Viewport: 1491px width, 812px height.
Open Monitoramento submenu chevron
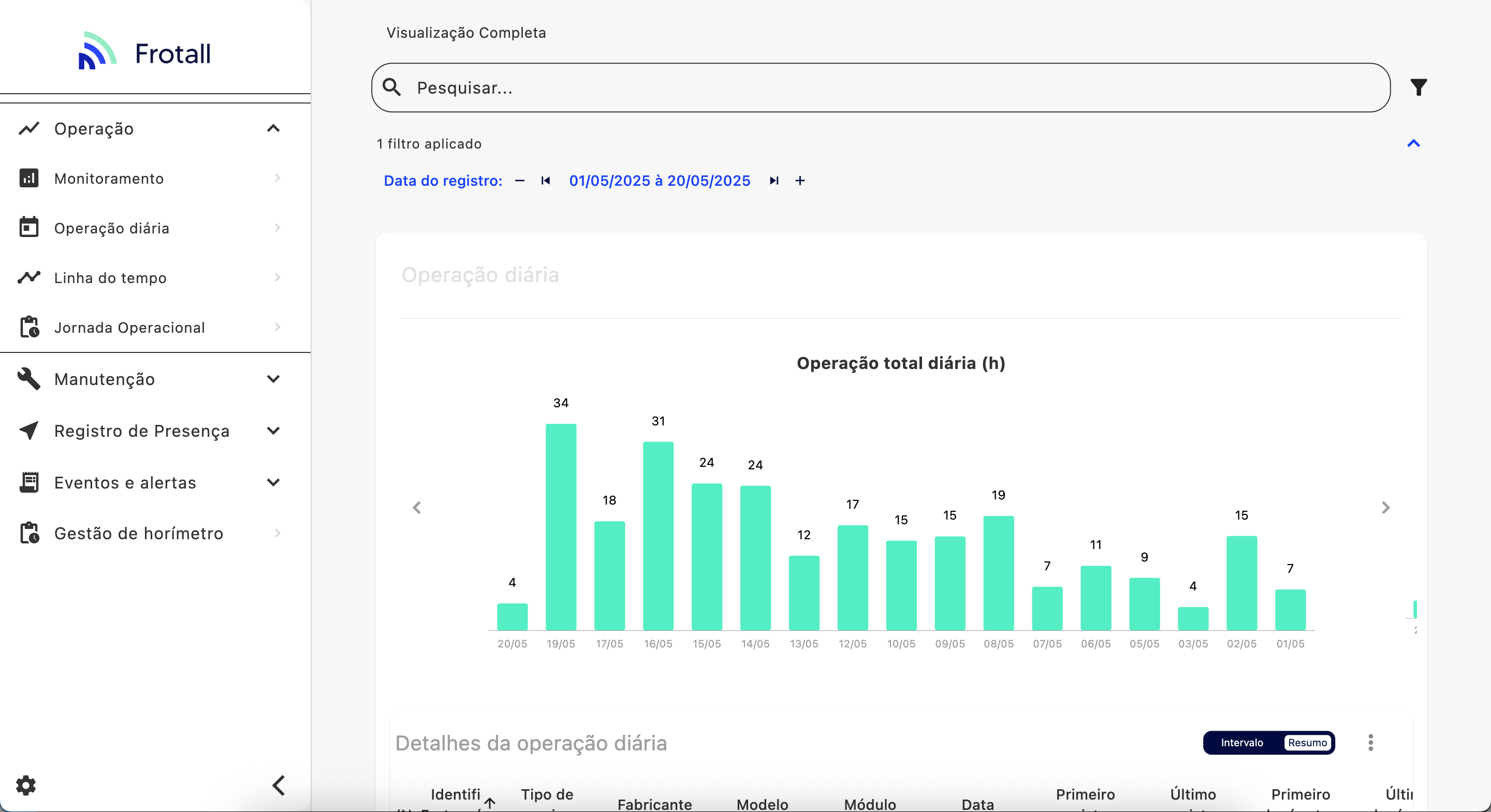click(277, 178)
